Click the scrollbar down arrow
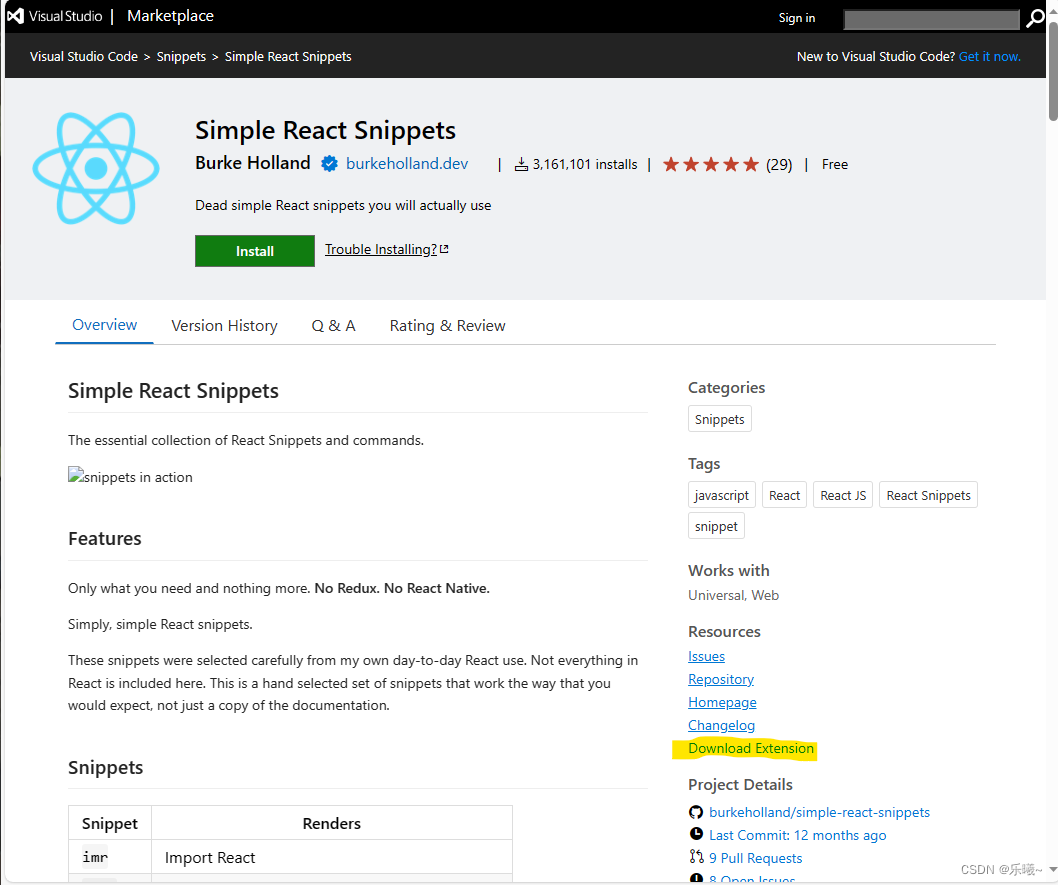The image size is (1058, 885). coord(1053,869)
